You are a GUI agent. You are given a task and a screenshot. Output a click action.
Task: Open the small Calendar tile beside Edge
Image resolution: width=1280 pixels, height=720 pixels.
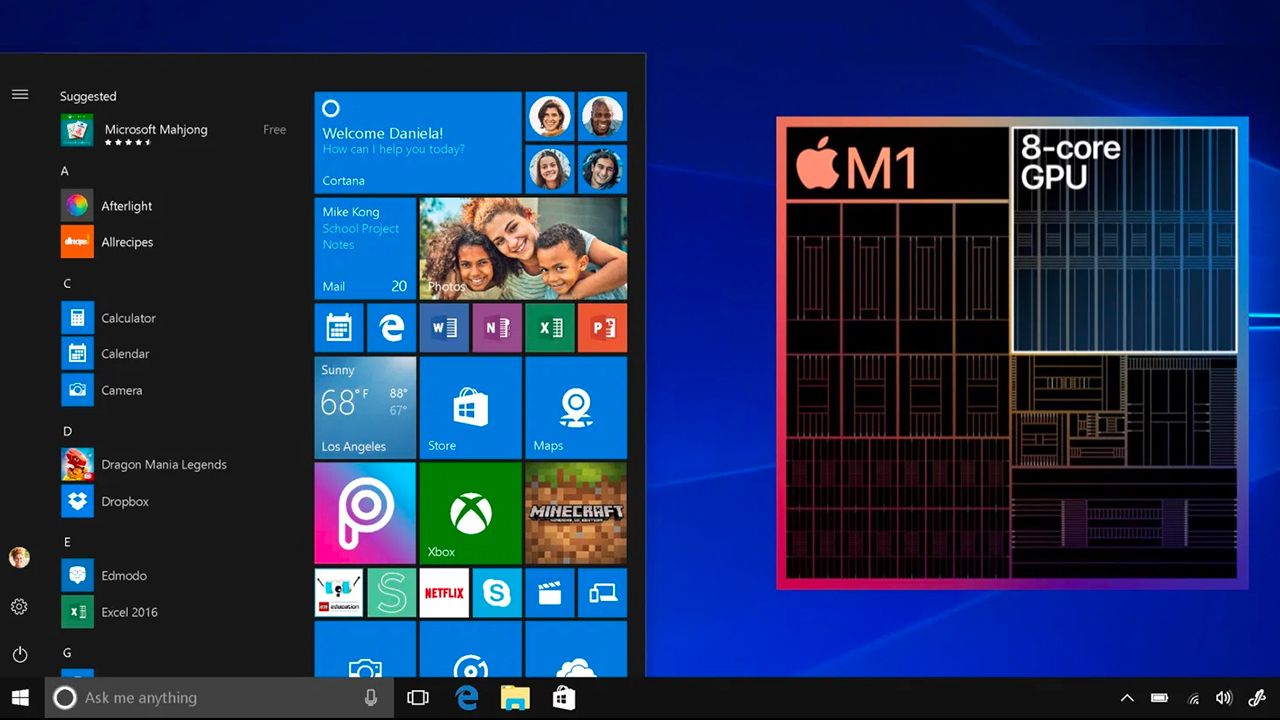339,328
